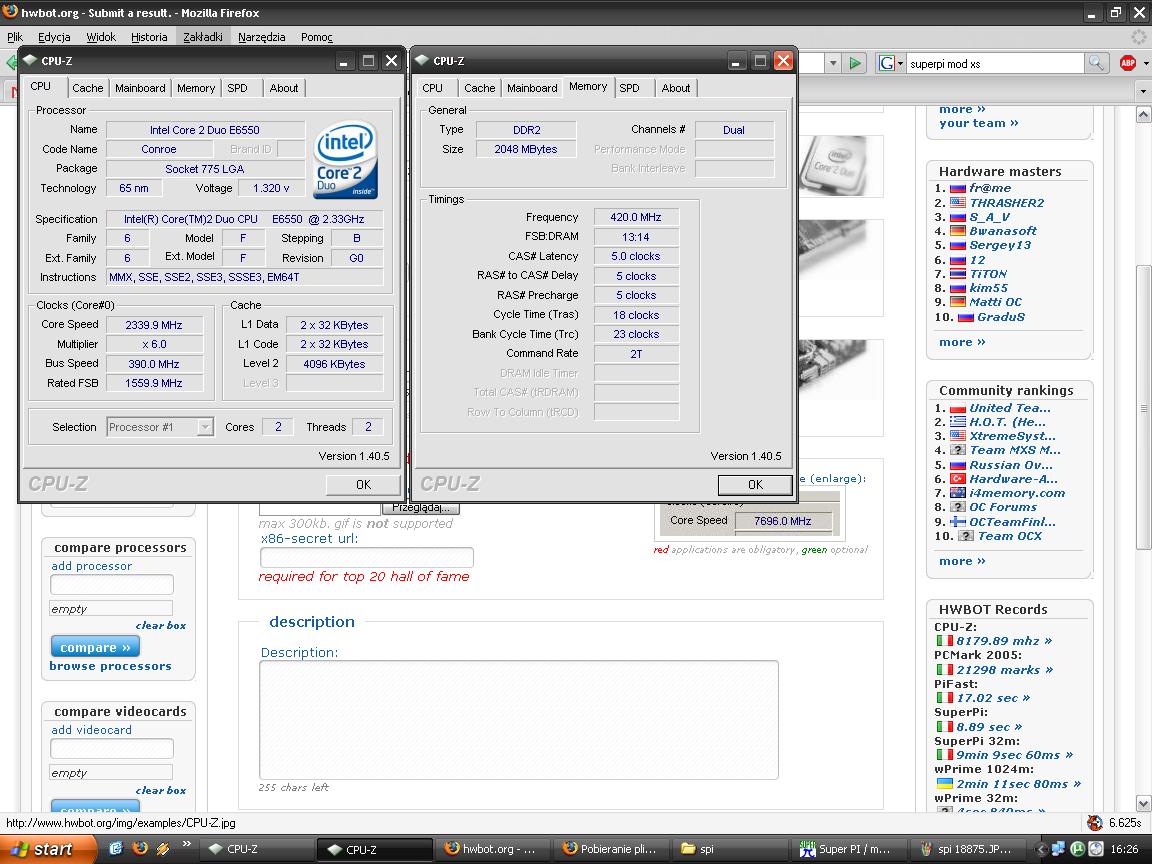This screenshot has height=864, width=1152.
Task: Click the Firefox status bar load-time icon
Action: [1095, 823]
